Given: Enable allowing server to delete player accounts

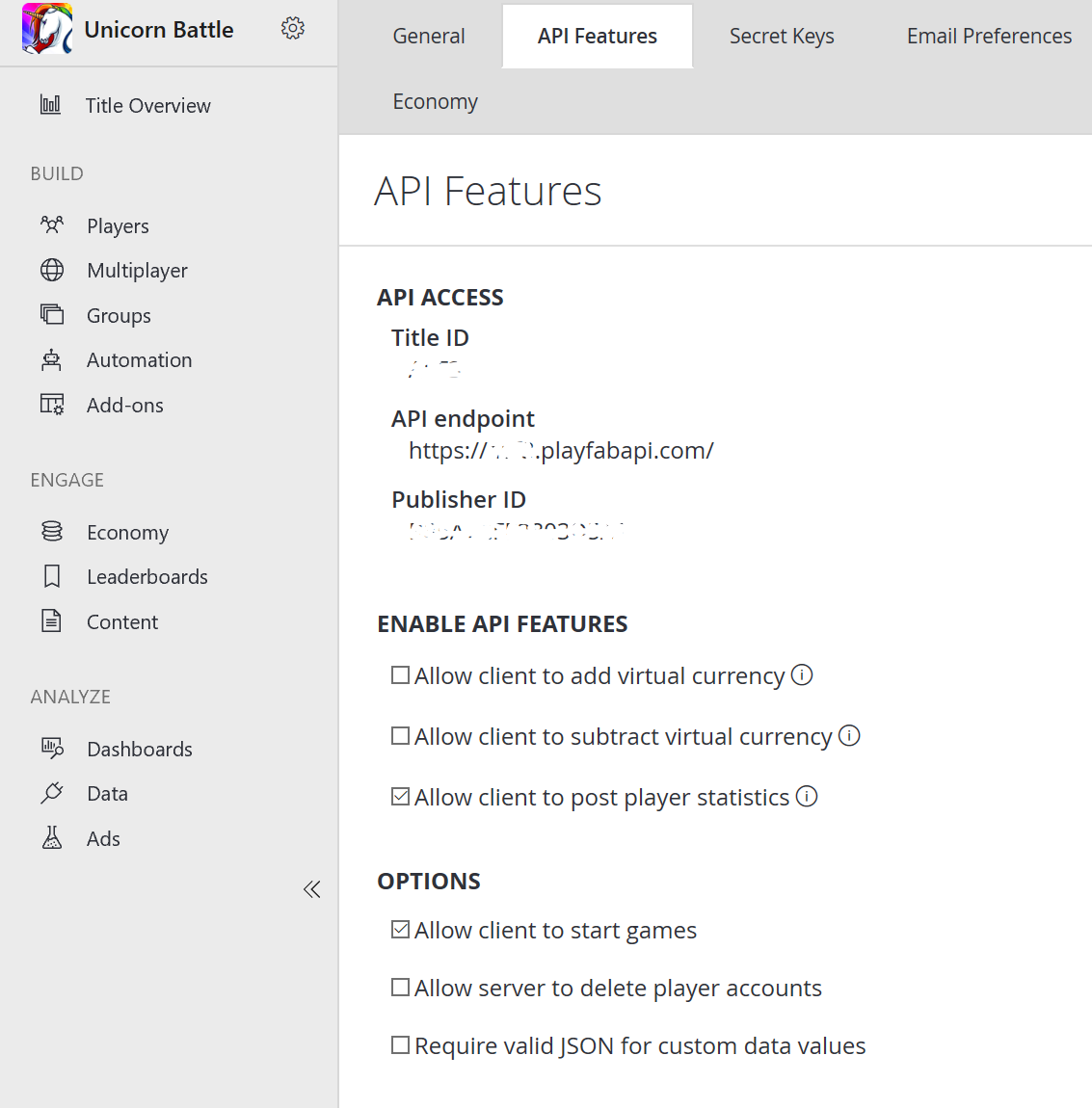Looking at the screenshot, I should pyautogui.click(x=400, y=987).
